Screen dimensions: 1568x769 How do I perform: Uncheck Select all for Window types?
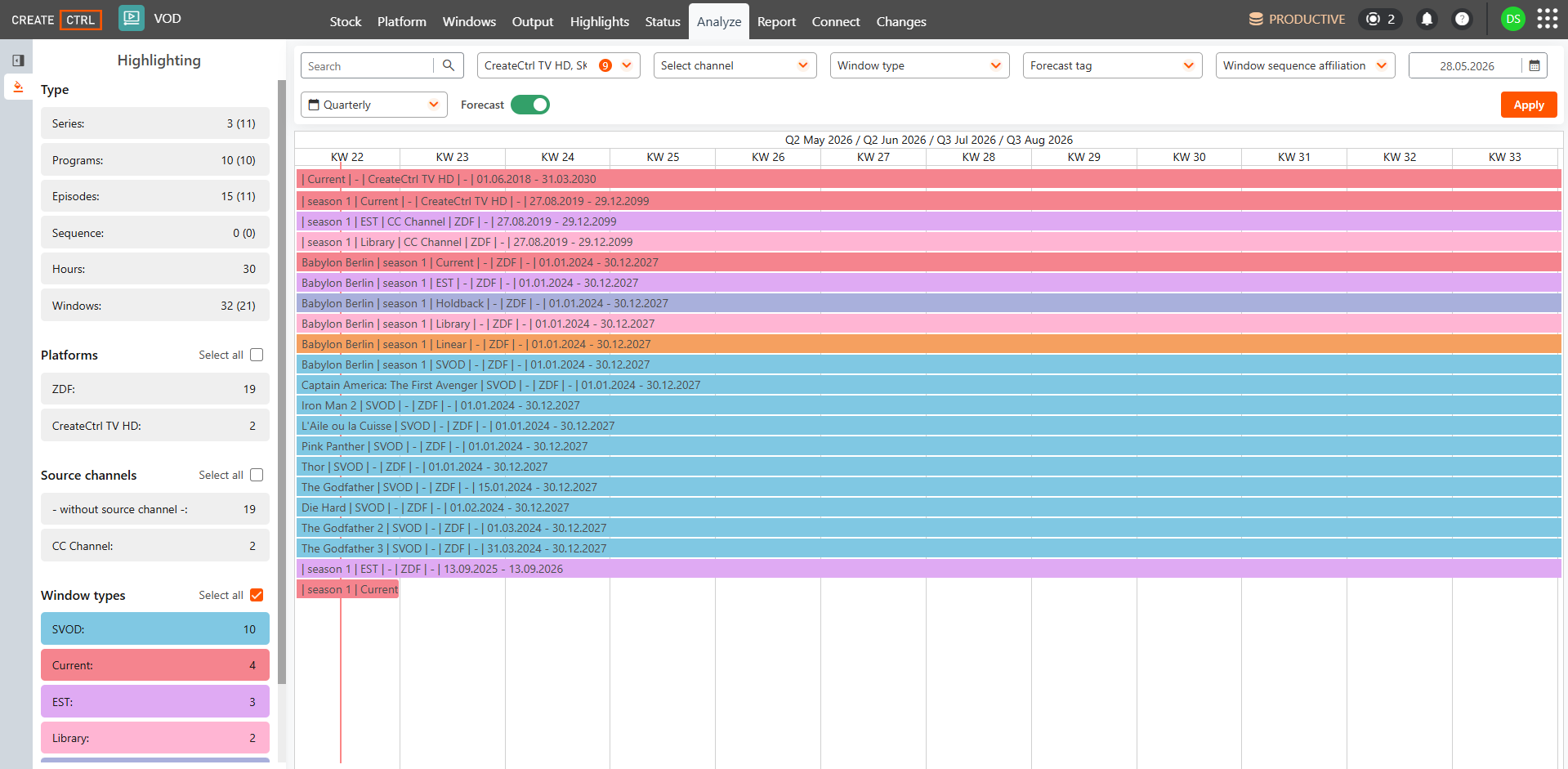[257, 595]
